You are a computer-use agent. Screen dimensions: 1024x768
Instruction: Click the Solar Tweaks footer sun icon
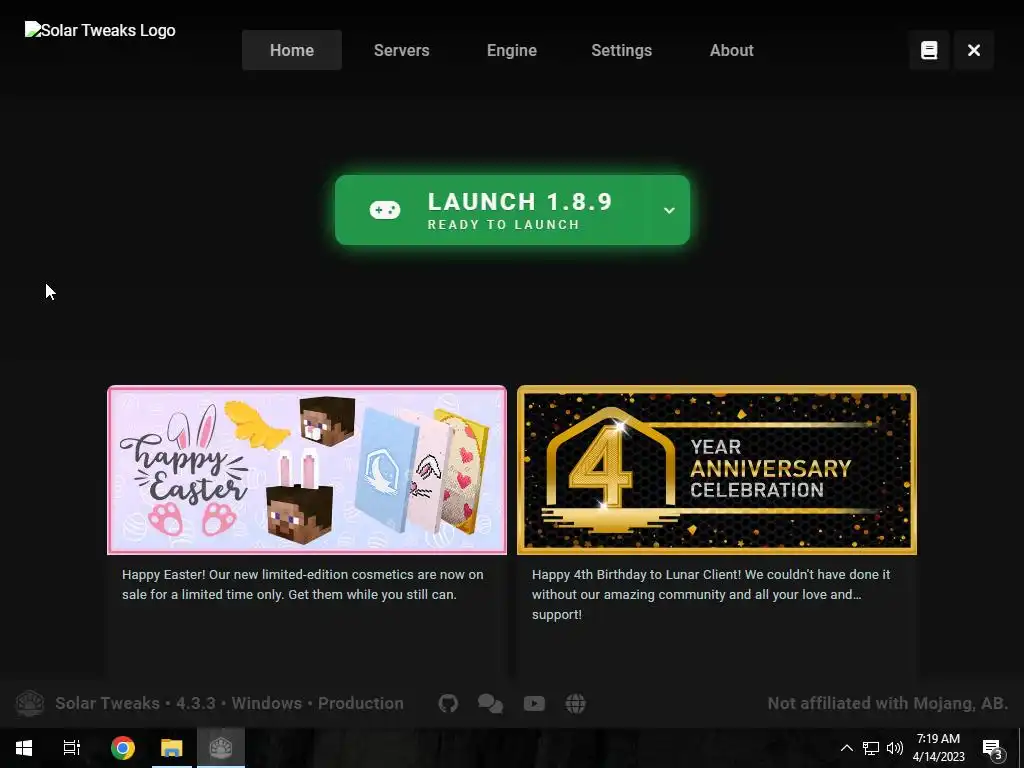coord(29,703)
